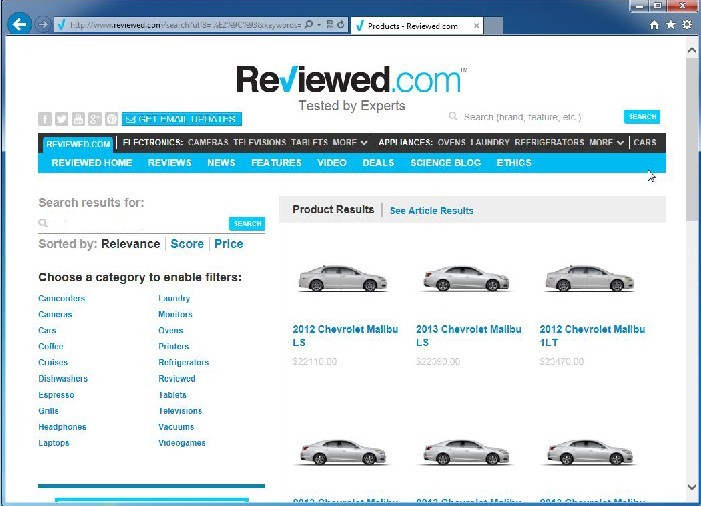Open Ovens in the Appliances menu
The height and width of the screenshot is (506, 701).
(x=451, y=142)
